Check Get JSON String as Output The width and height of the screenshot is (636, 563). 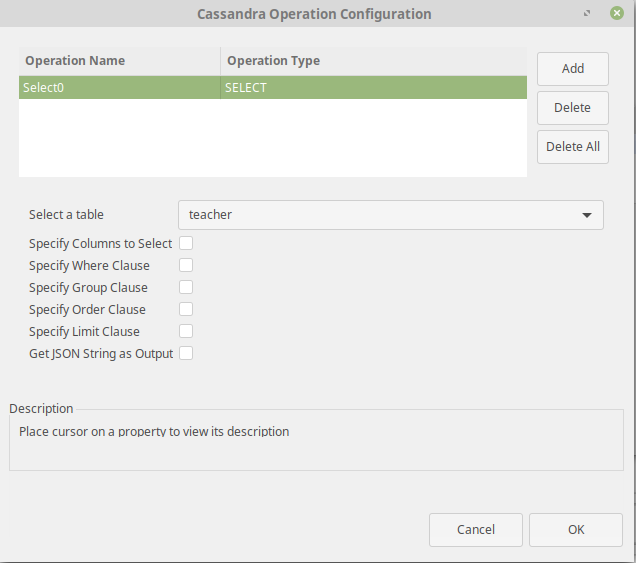point(186,353)
